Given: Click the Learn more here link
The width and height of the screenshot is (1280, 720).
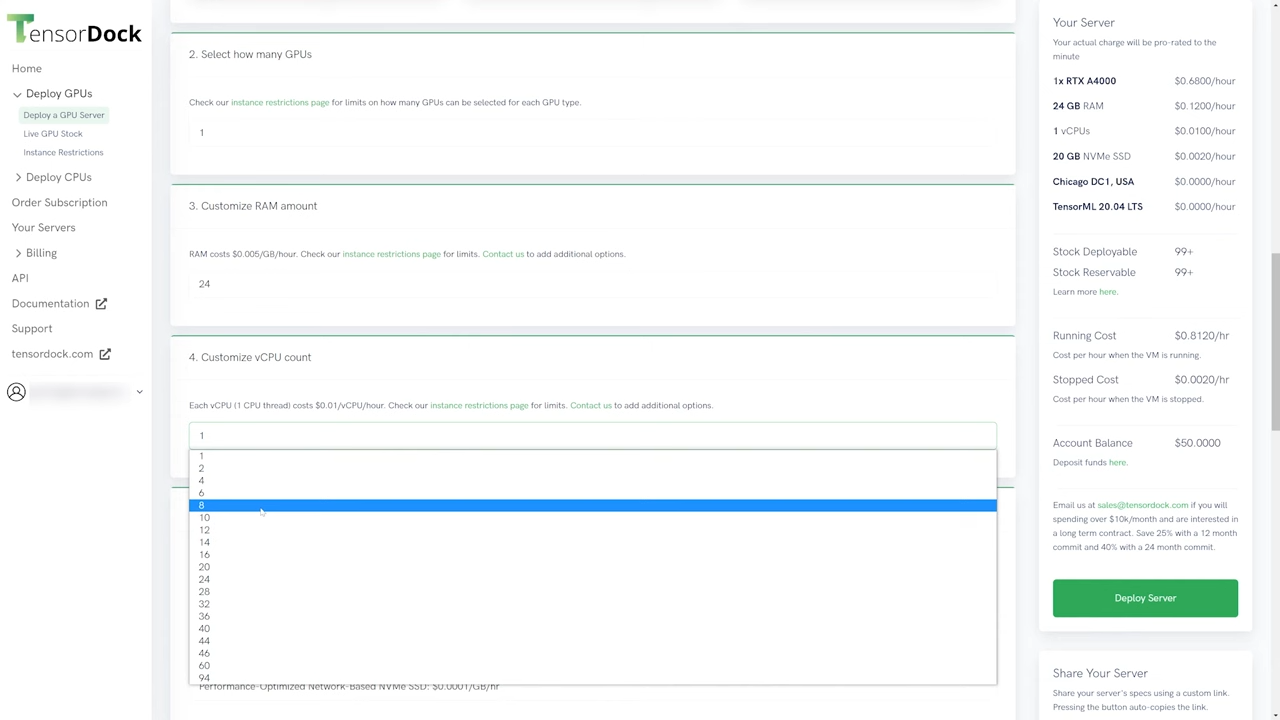Looking at the screenshot, I should click(x=1108, y=292).
